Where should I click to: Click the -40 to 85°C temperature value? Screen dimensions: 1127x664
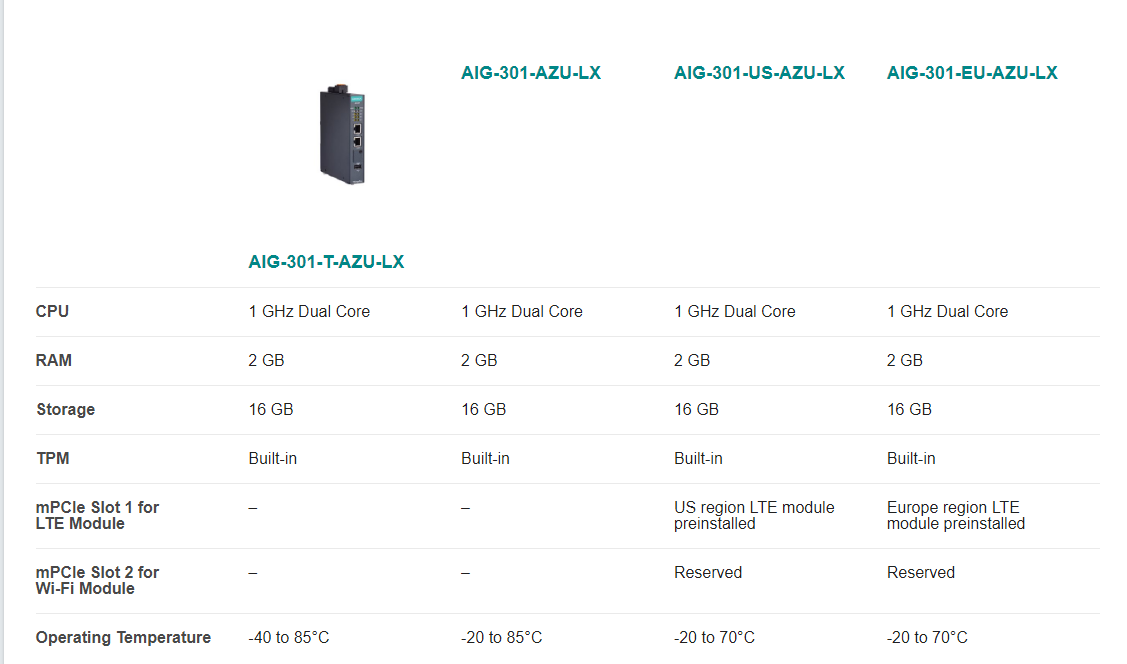tap(289, 637)
